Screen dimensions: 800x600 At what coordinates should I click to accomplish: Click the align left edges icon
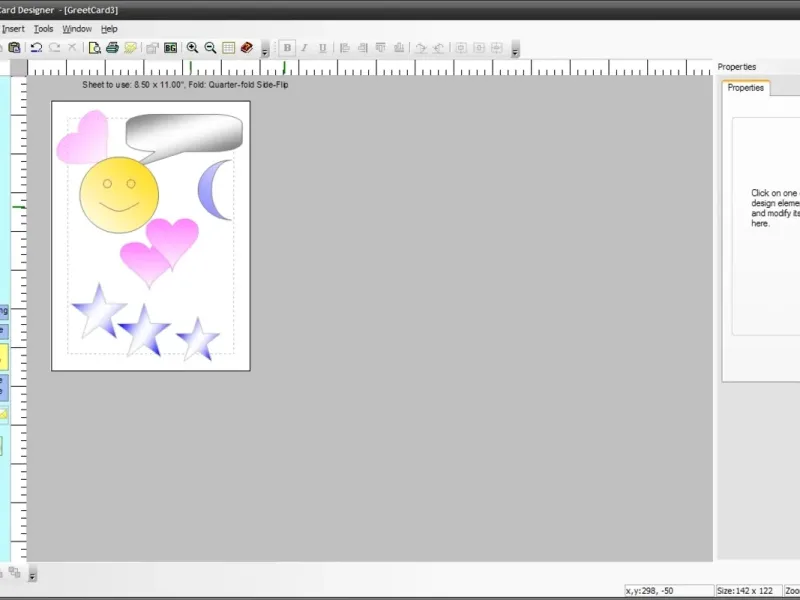pyautogui.click(x=345, y=47)
